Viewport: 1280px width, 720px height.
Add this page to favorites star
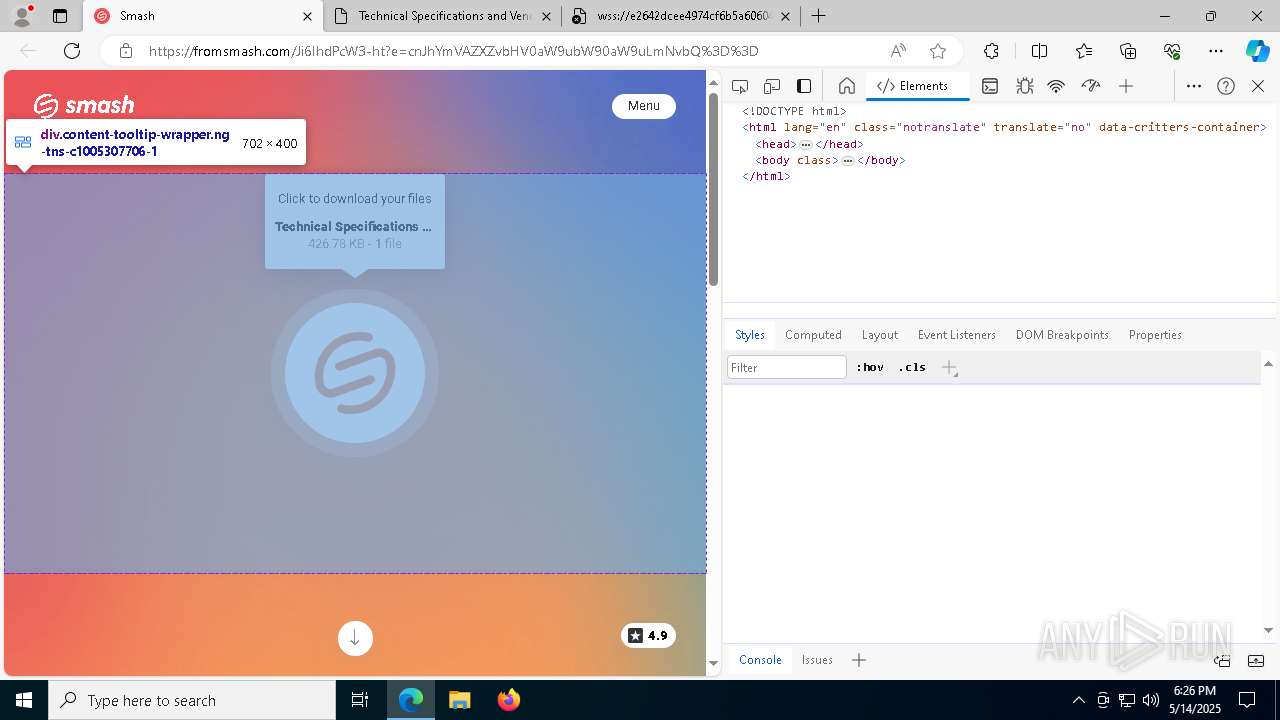938,51
